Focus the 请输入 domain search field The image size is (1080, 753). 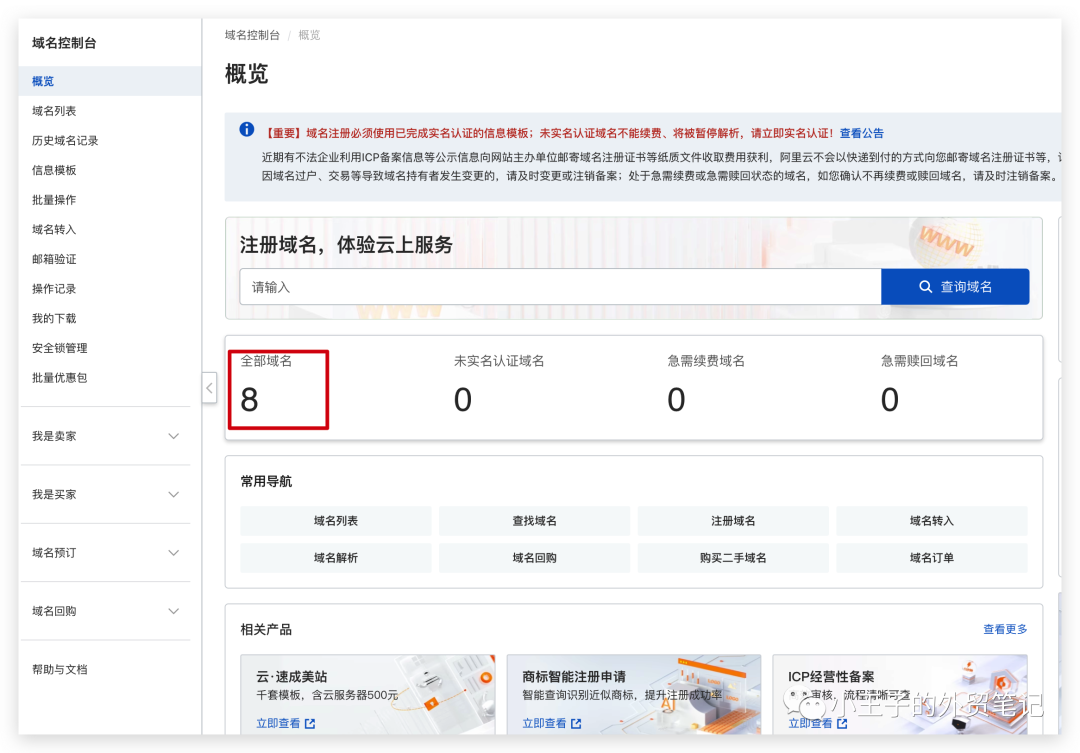coord(560,287)
